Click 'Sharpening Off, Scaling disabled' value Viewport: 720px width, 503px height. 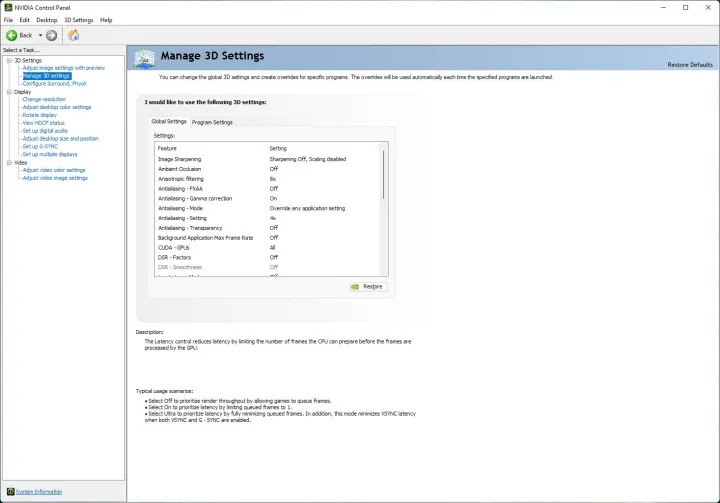[308, 159]
